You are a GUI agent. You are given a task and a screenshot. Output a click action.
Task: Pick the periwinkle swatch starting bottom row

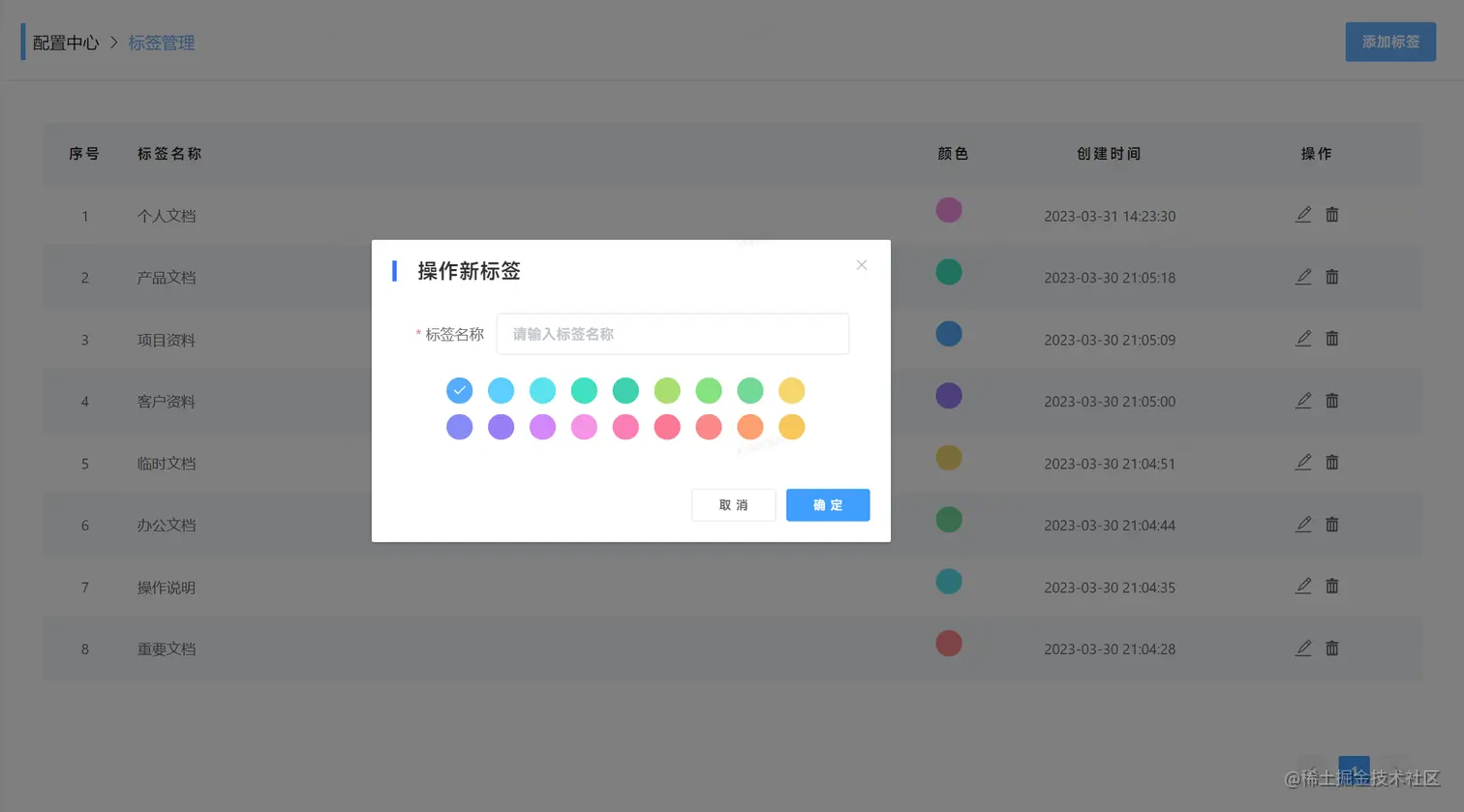(460, 427)
